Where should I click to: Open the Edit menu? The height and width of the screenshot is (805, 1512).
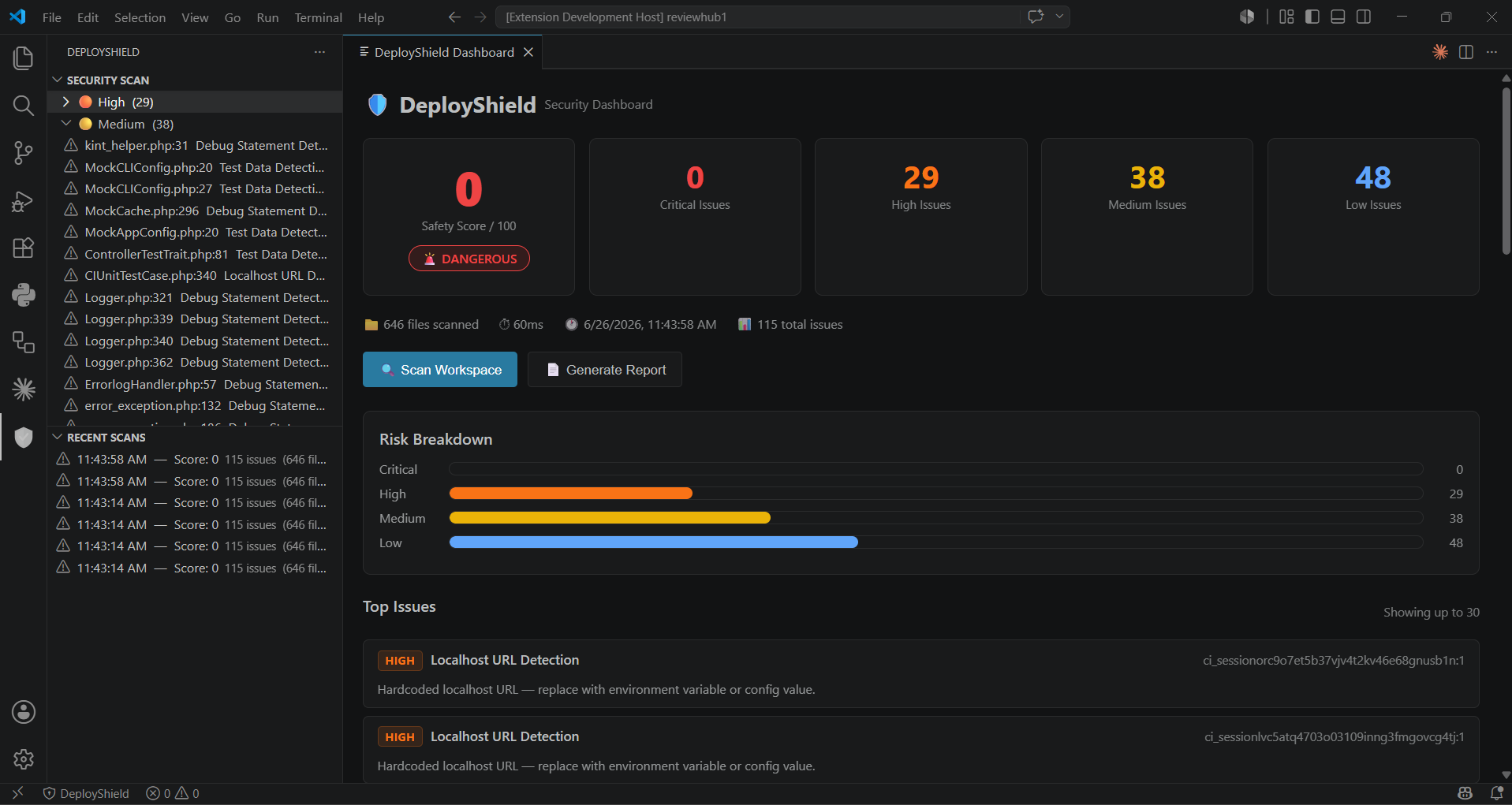tap(88, 17)
